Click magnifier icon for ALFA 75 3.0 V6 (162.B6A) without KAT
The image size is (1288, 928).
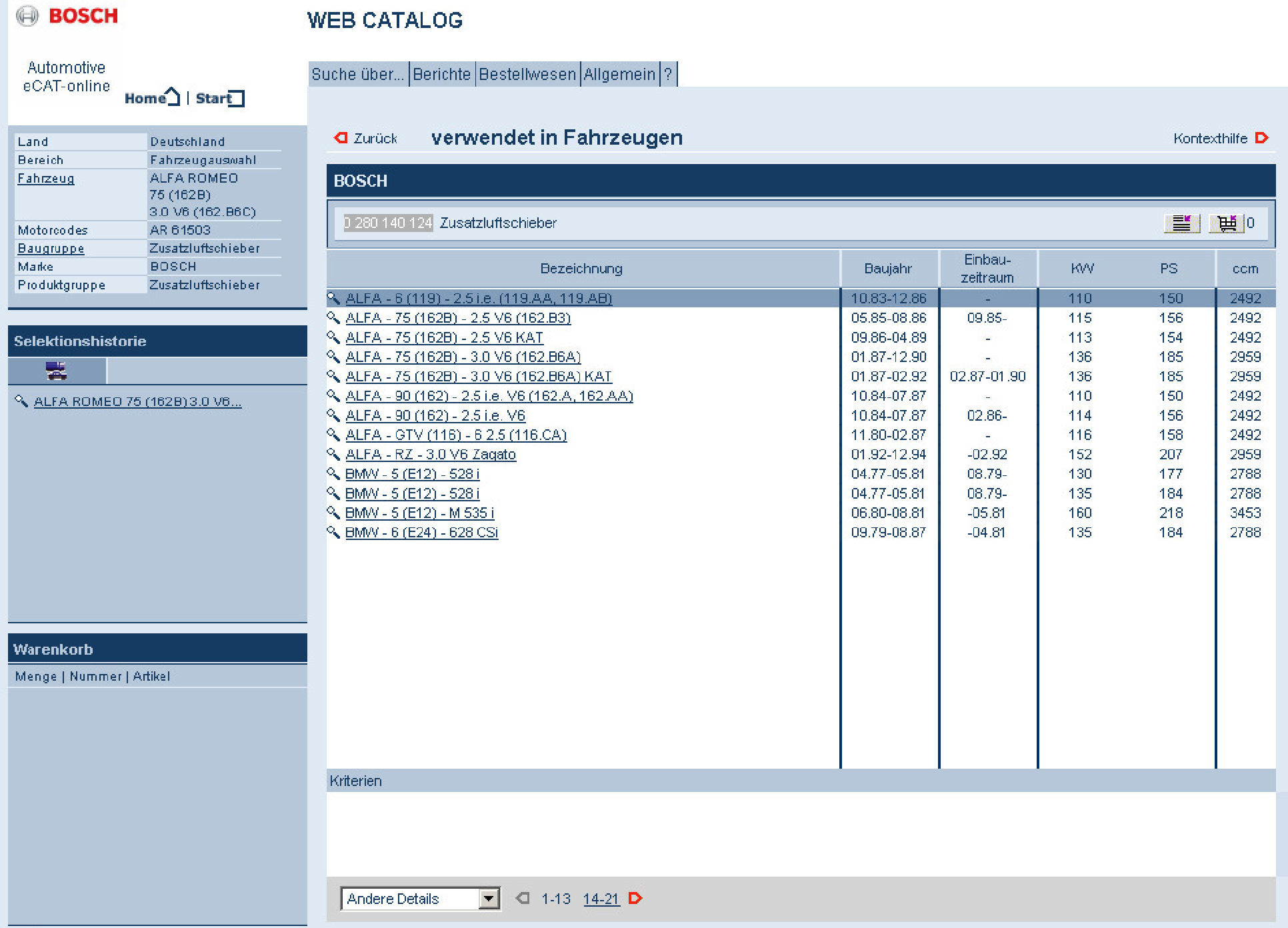click(x=333, y=357)
